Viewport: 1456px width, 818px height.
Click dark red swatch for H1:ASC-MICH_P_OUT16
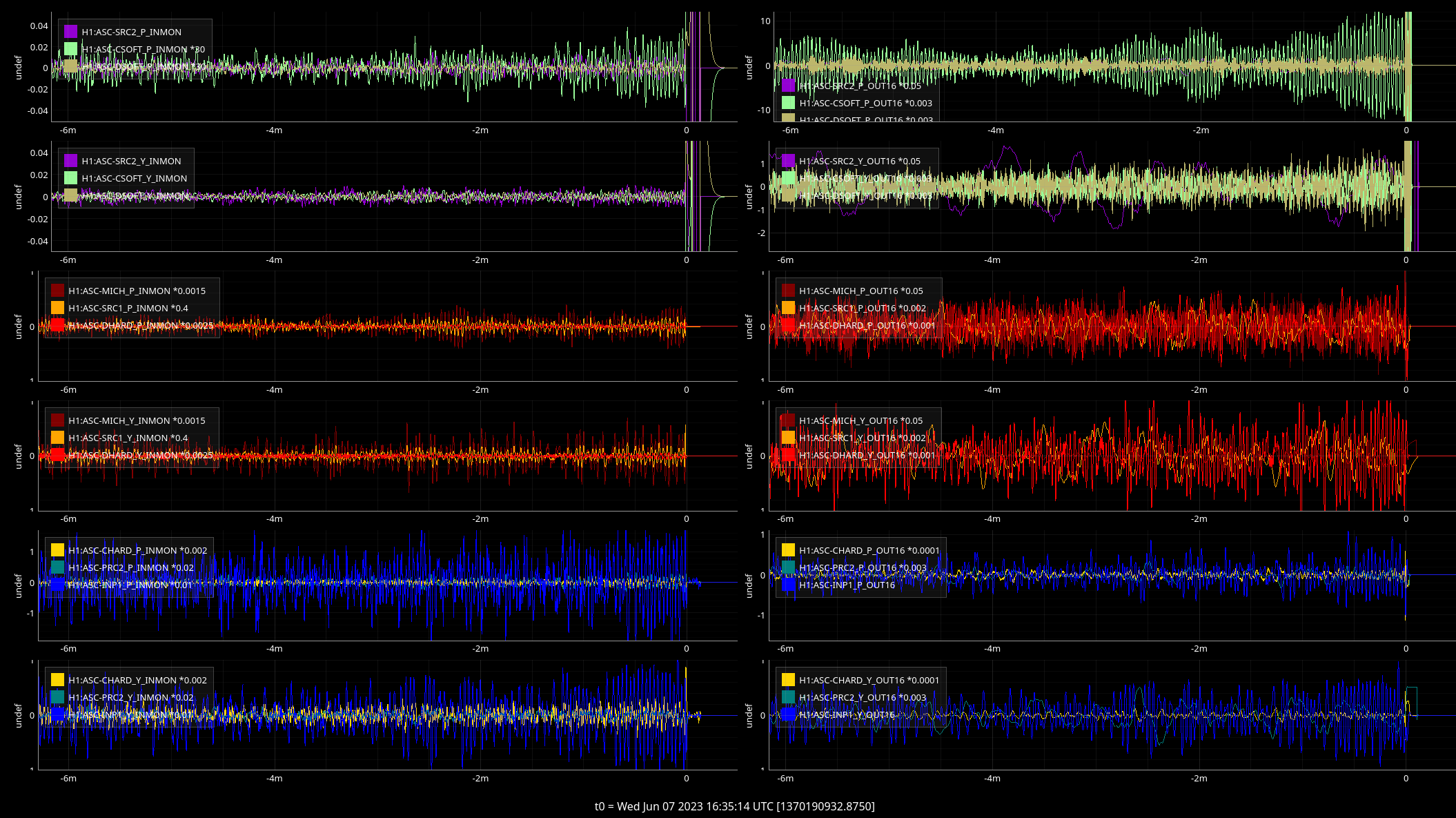tap(788, 291)
